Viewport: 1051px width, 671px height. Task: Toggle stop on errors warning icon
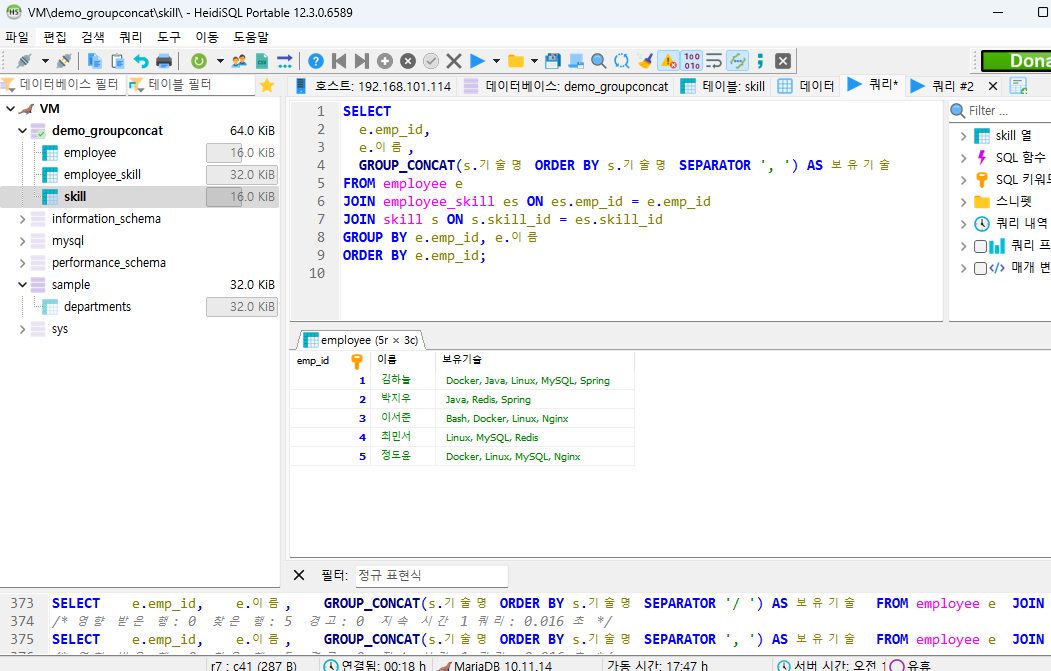point(668,61)
